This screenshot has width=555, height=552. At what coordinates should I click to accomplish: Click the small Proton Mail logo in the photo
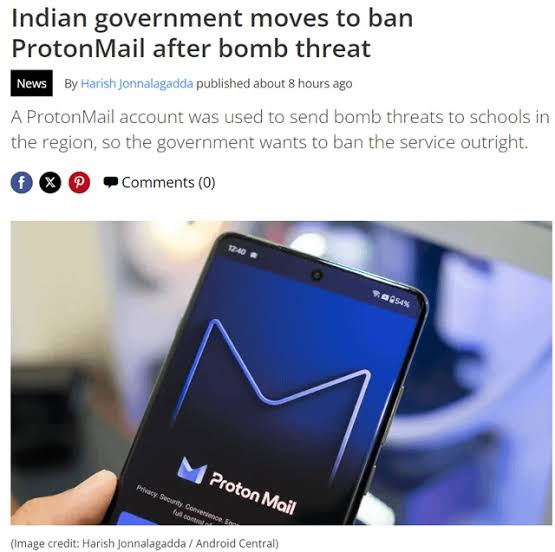(x=192, y=470)
